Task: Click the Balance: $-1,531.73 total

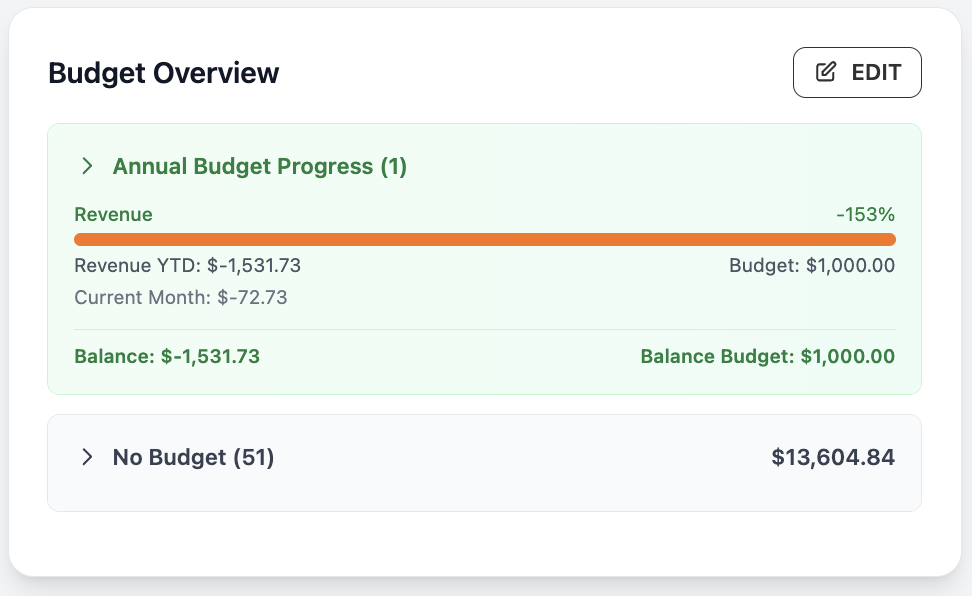Action: click(x=166, y=356)
